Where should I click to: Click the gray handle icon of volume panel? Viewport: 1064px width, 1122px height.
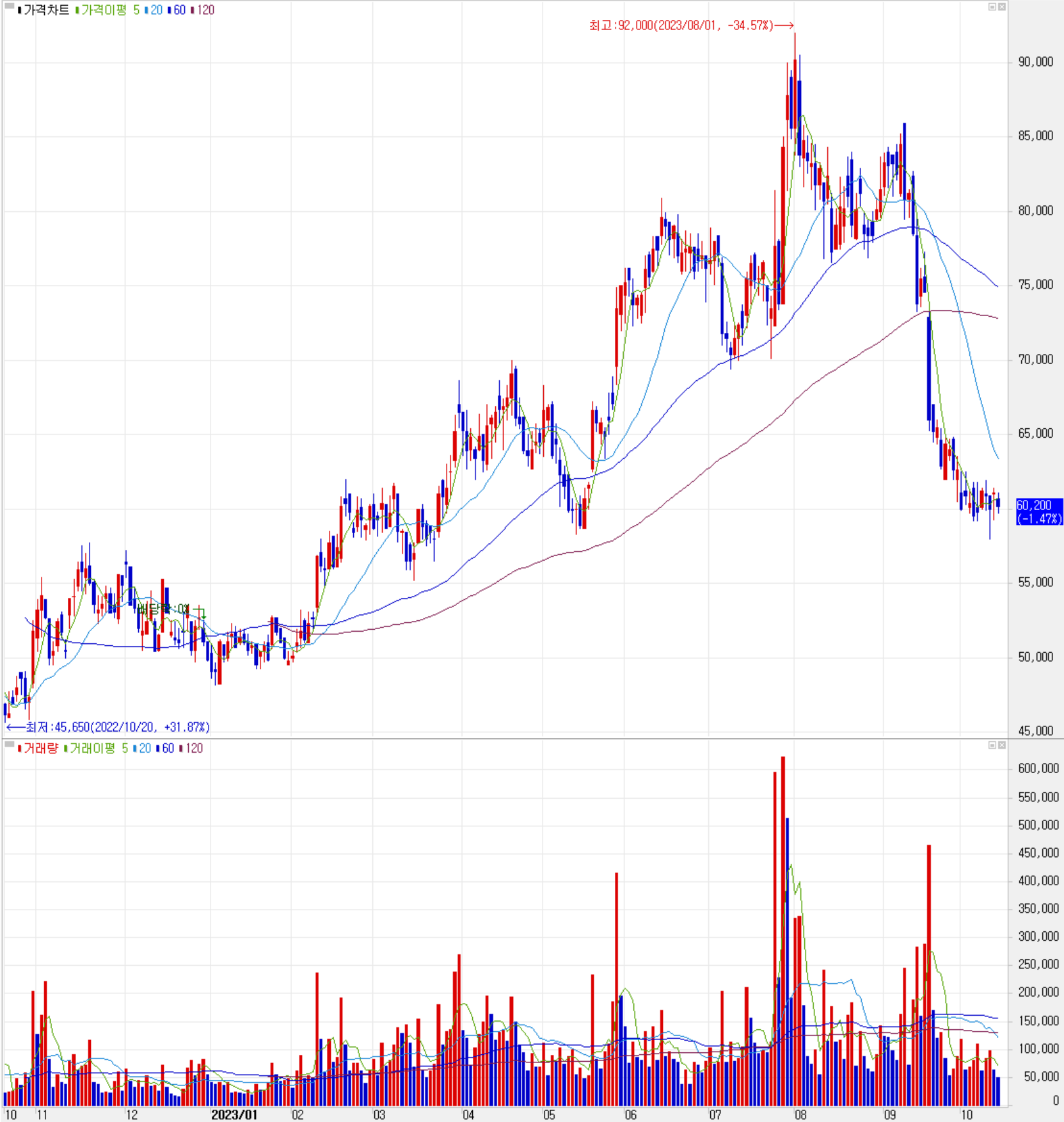tap(9, 744)
